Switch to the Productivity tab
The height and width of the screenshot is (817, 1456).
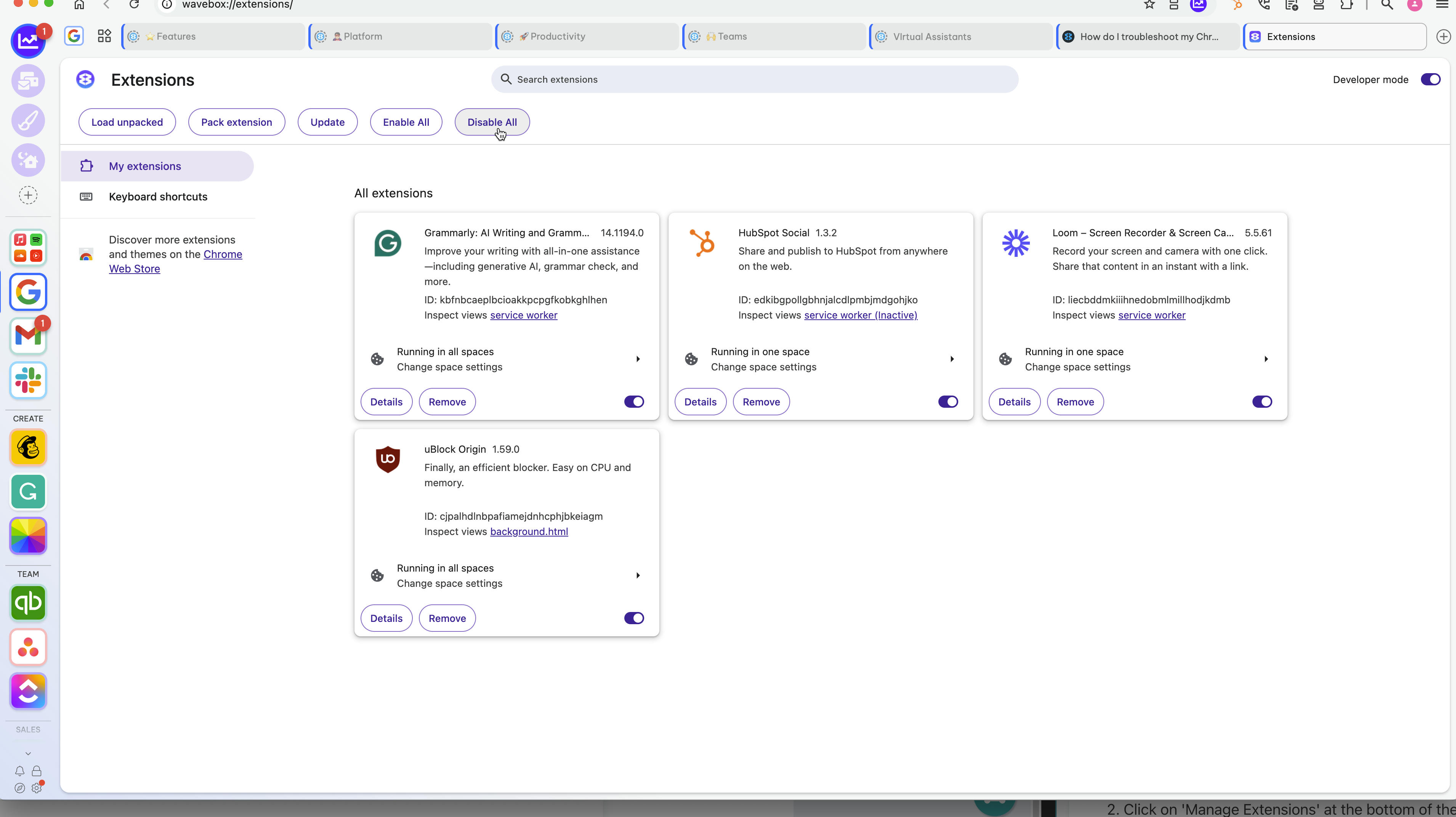[588, 37]
